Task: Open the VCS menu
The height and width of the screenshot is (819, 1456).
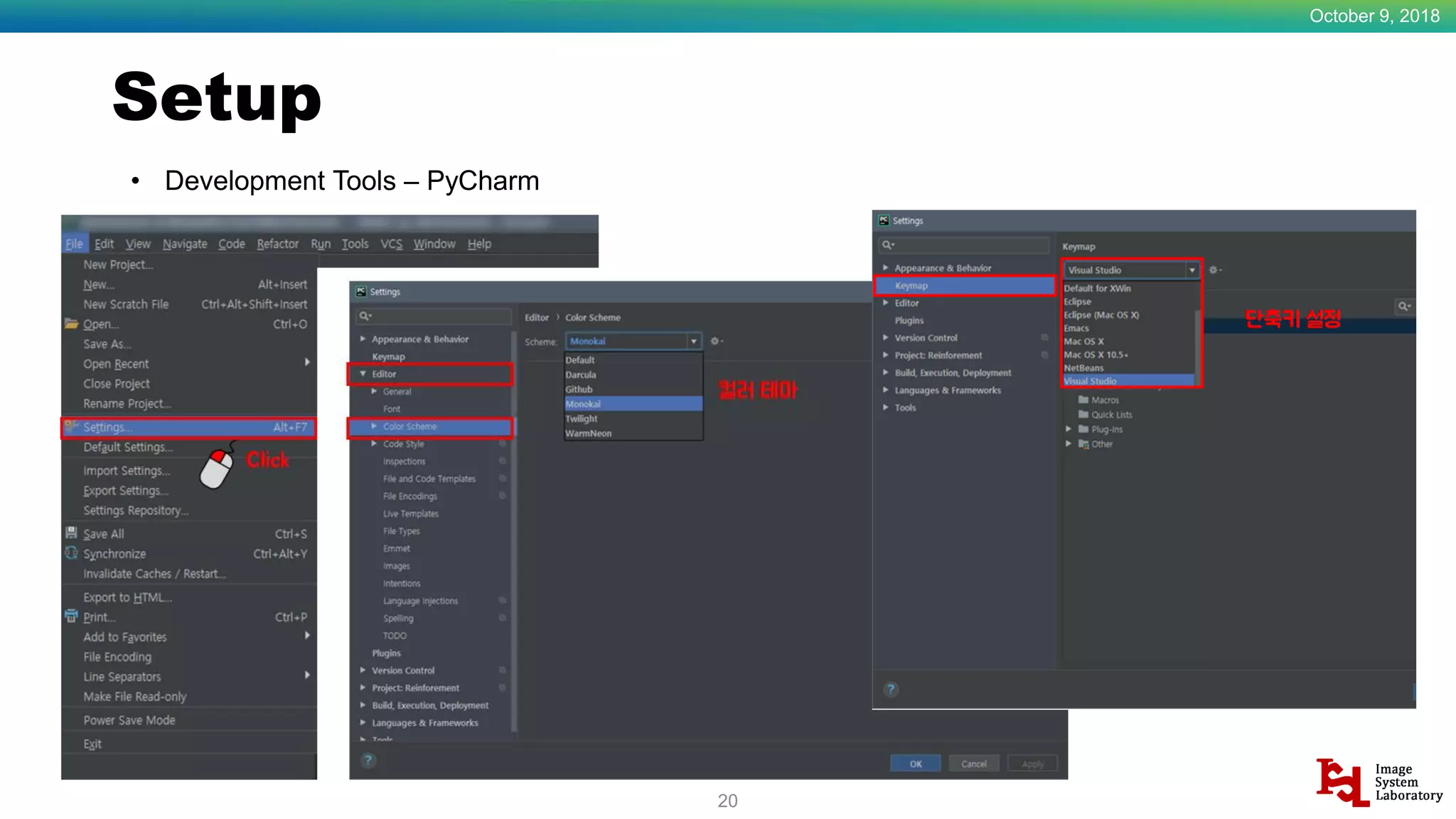Action: pos(391,244)
